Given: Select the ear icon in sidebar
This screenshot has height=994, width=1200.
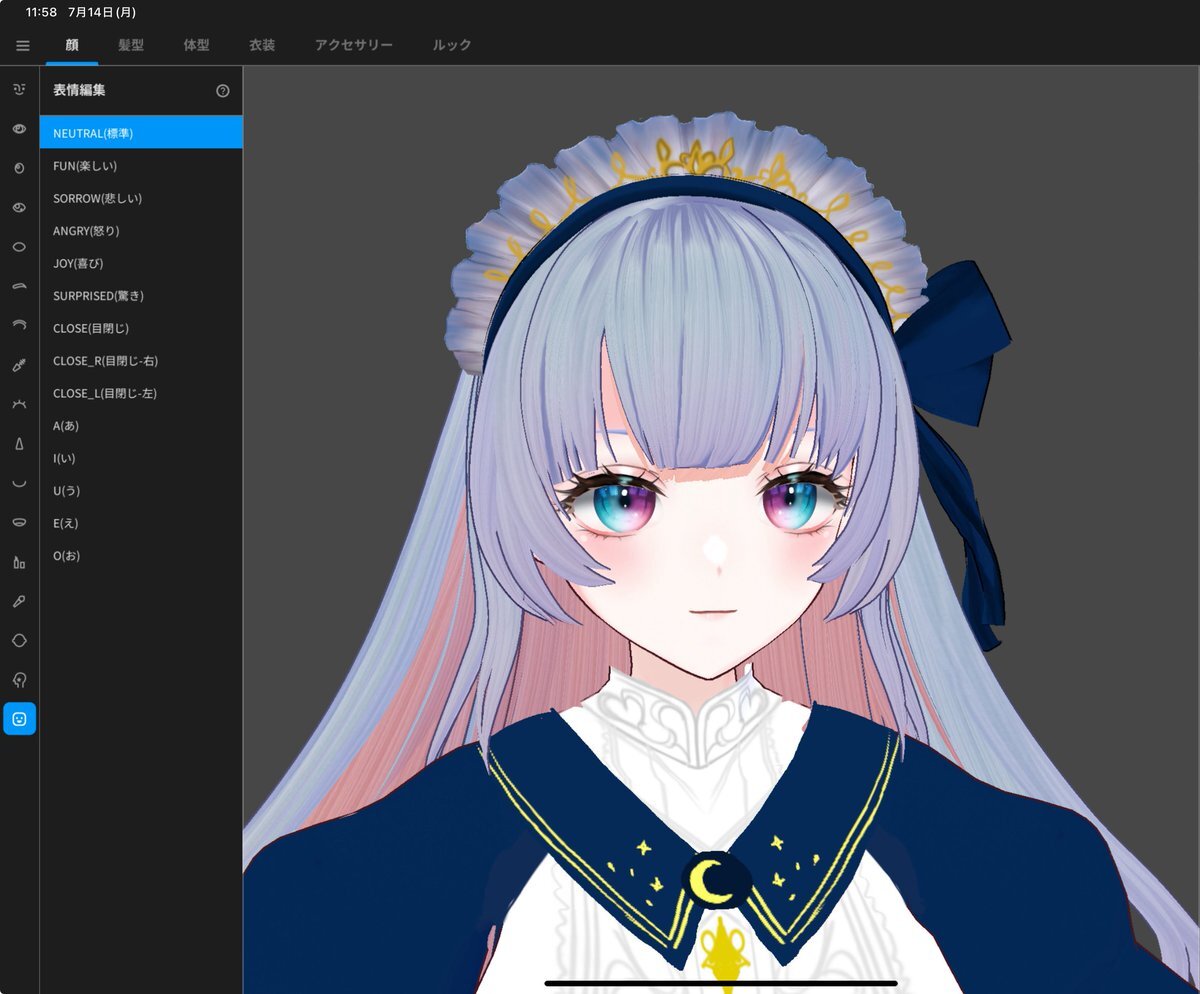Looking at the screenshot, I should [19, 680].
